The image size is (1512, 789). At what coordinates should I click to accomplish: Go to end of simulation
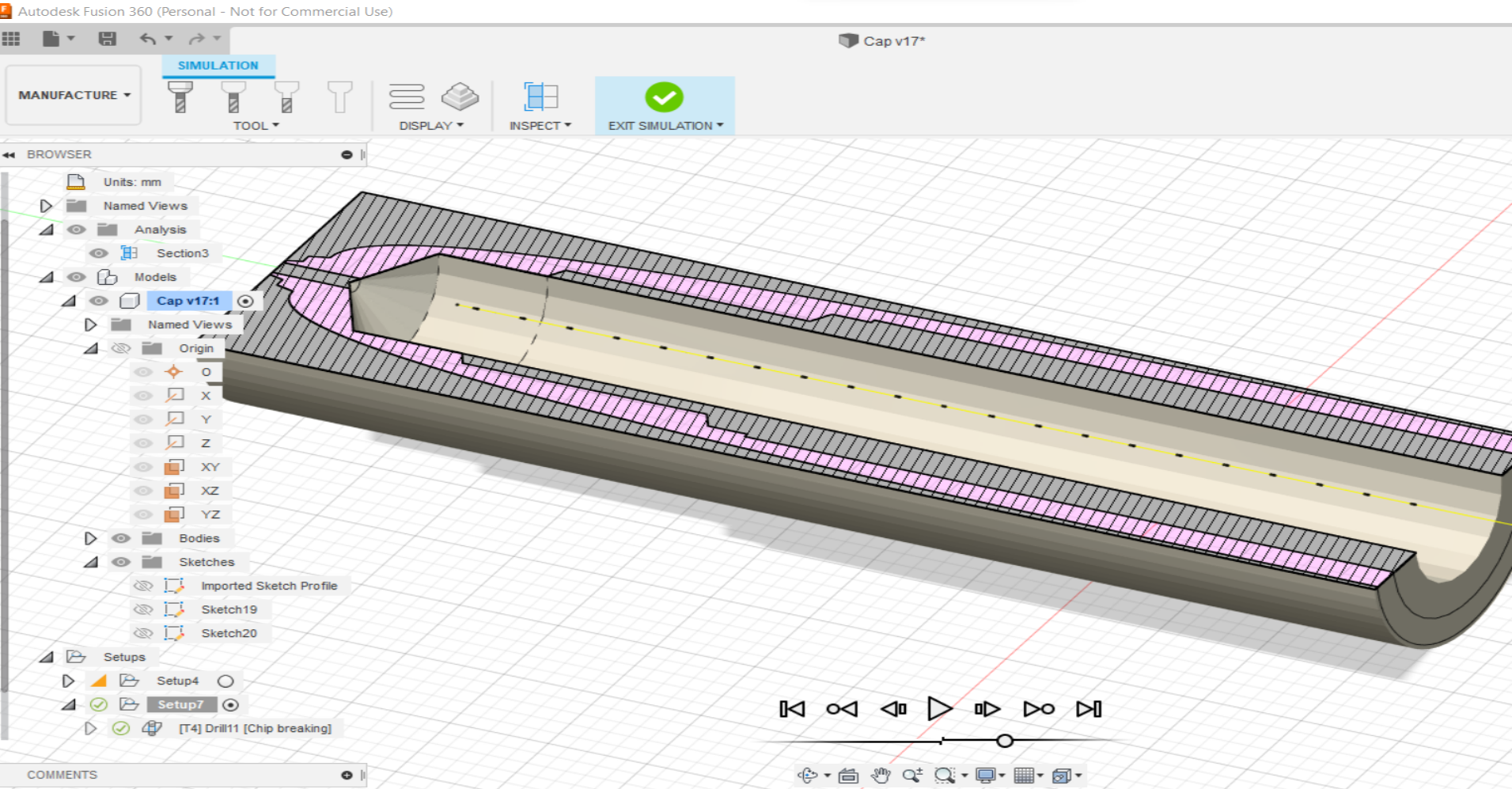click(x=1089, y=709)
